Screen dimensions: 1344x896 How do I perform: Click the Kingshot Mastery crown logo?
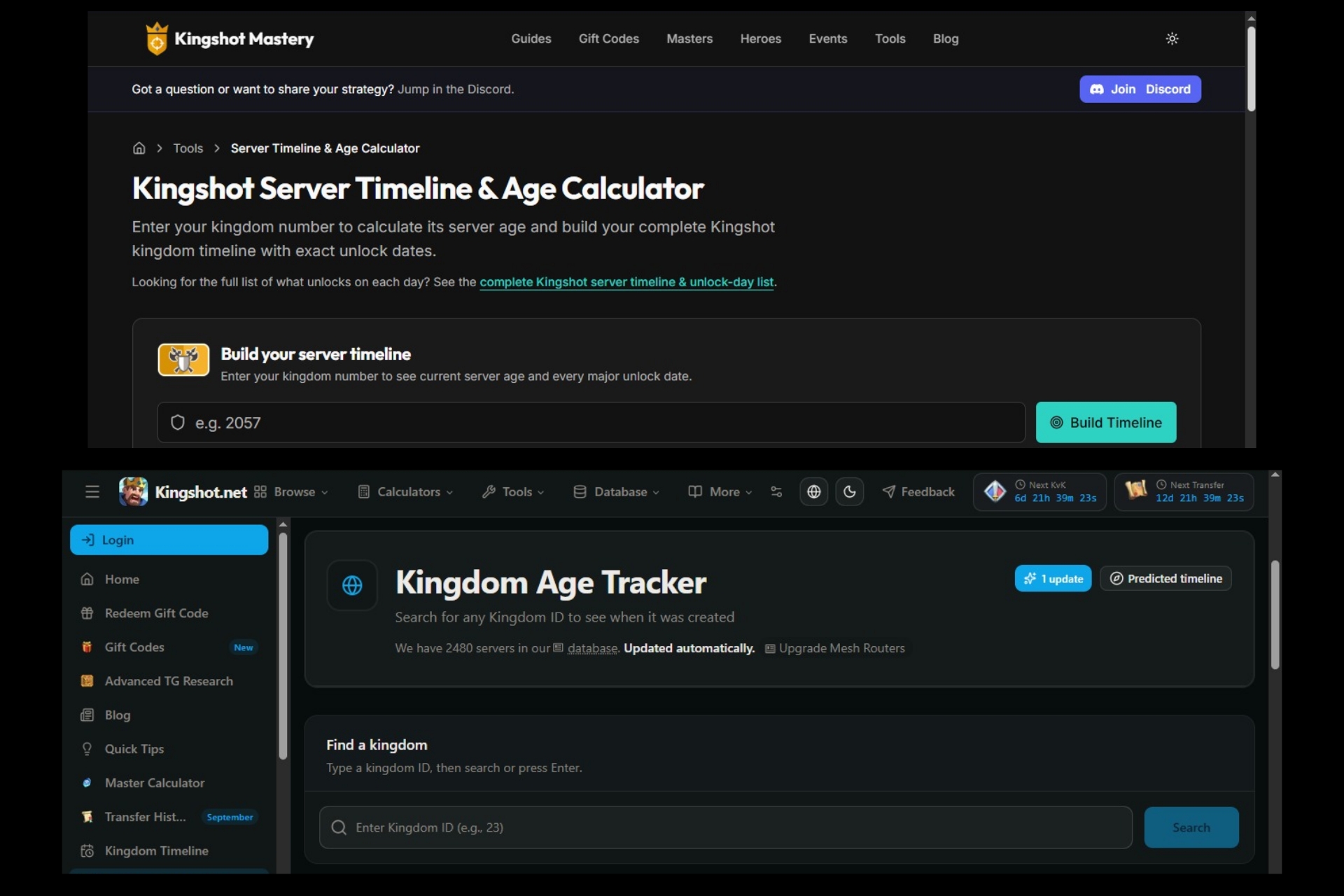[x=157, y=38]
